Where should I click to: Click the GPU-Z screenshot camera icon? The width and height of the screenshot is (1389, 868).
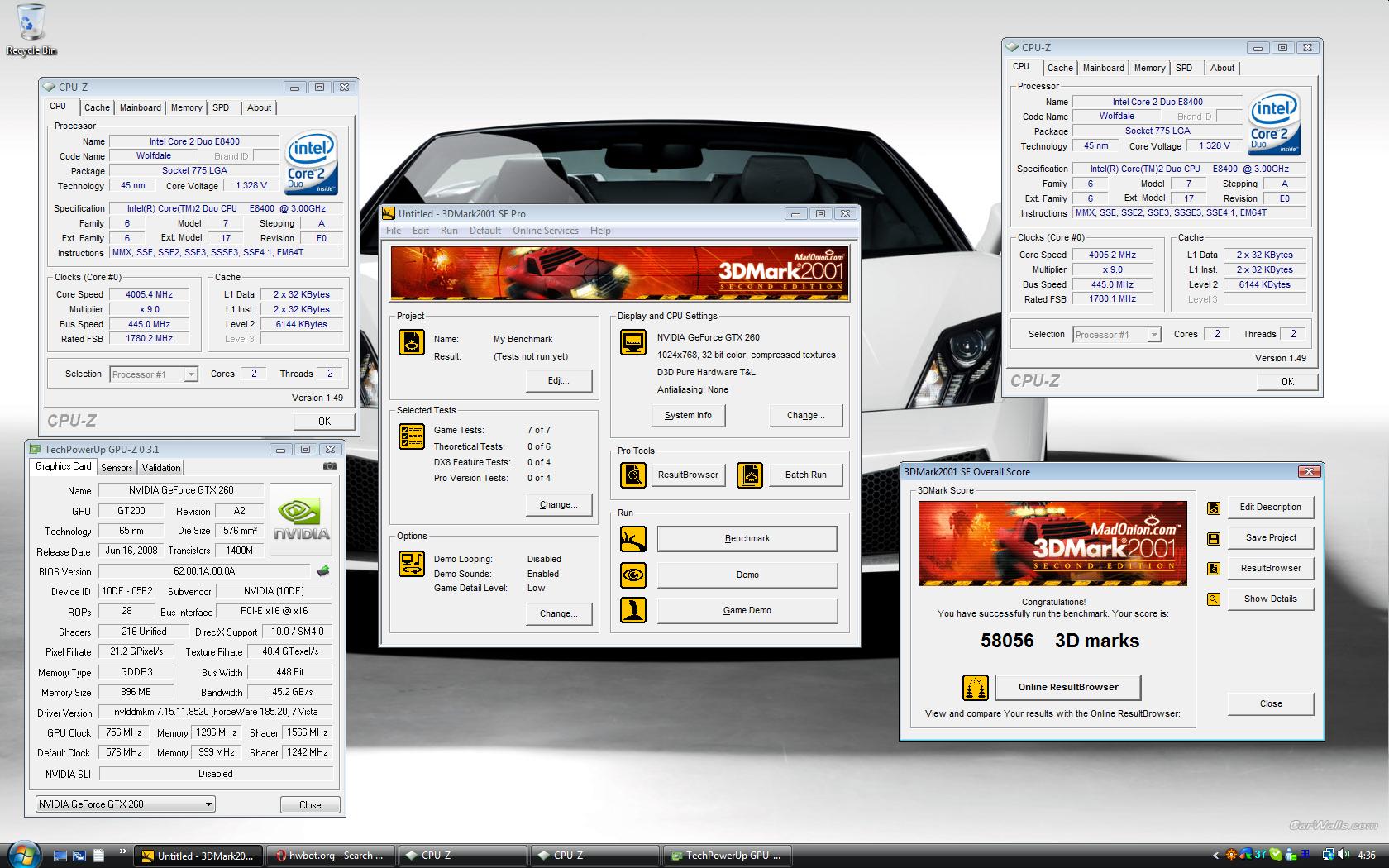tap(330, 466)
